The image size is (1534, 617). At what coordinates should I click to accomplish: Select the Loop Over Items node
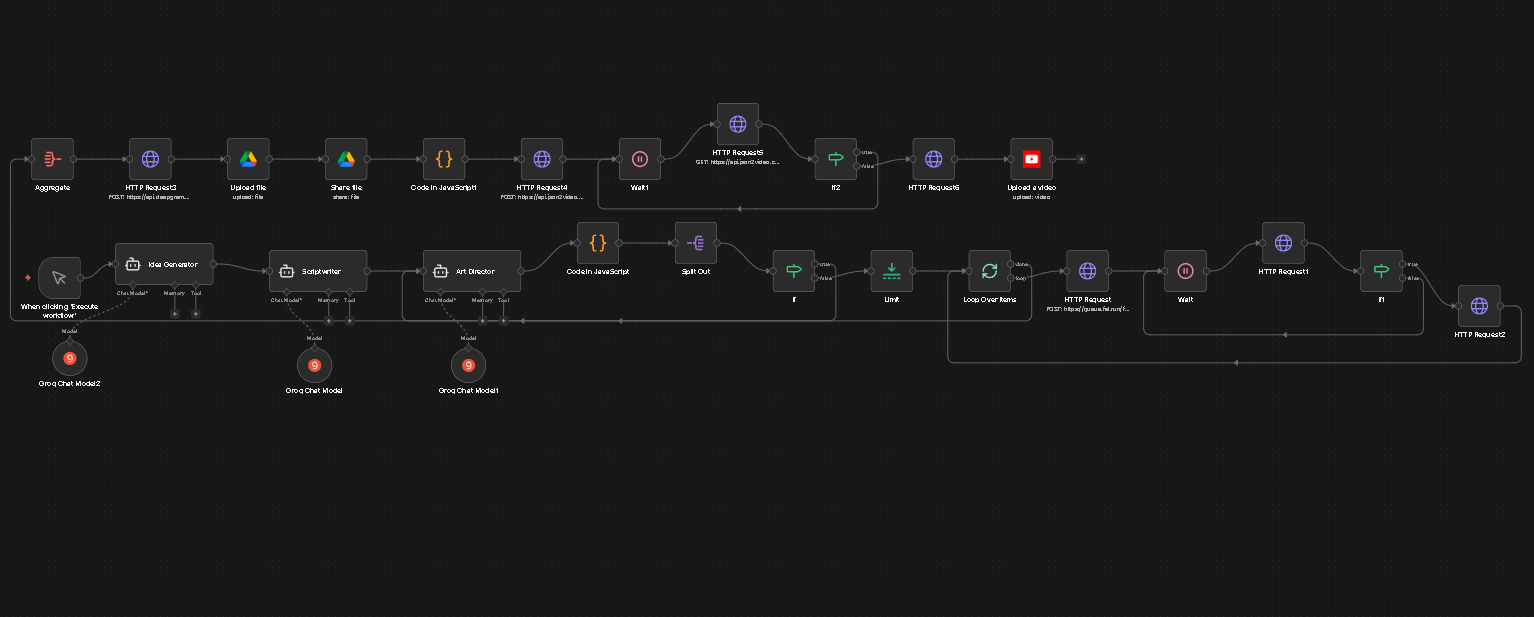(x=990, y=271)
